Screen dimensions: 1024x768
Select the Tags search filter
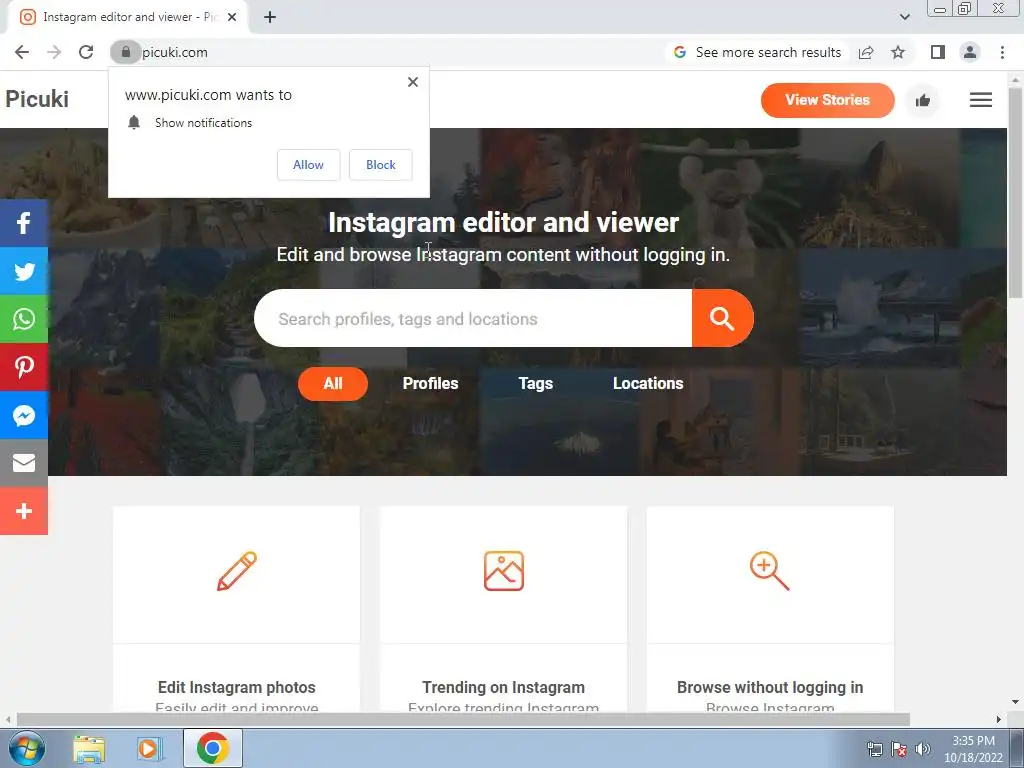[536, 383]
